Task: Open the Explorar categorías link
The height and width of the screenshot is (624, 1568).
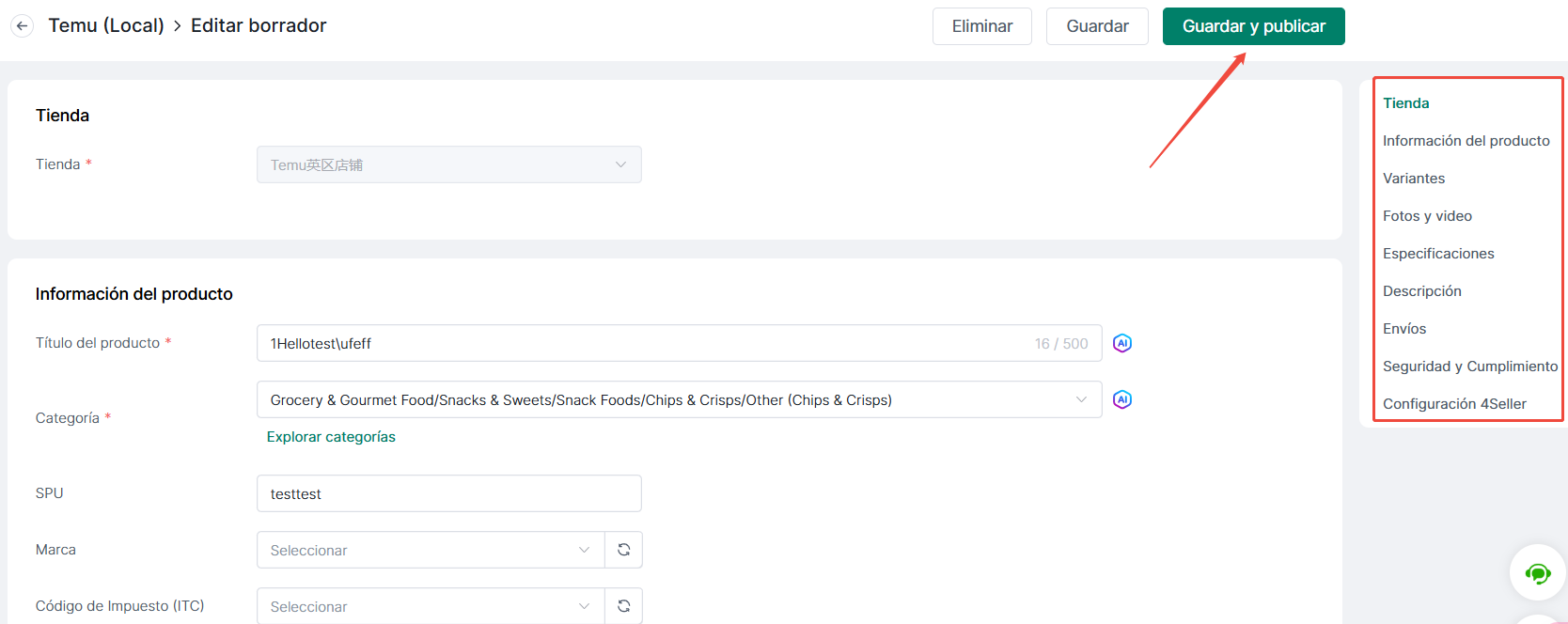Action: [331, 437]
